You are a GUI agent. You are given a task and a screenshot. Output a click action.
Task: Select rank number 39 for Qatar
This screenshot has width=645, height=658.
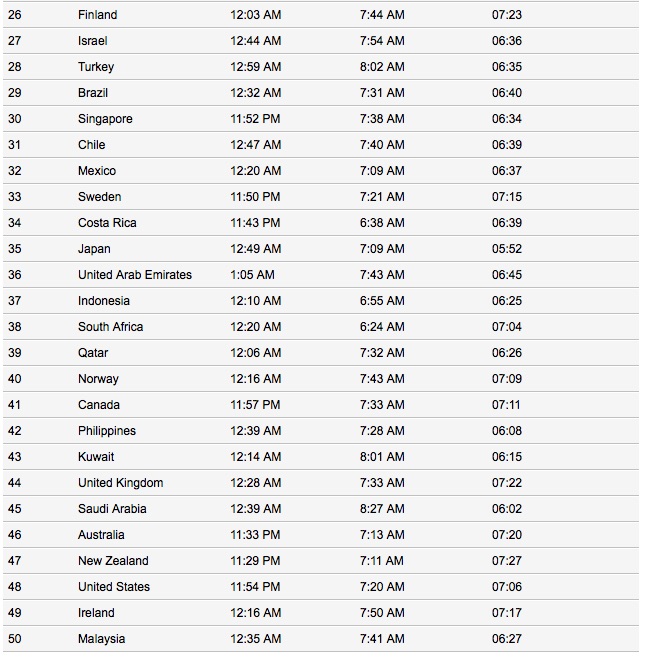14,353
